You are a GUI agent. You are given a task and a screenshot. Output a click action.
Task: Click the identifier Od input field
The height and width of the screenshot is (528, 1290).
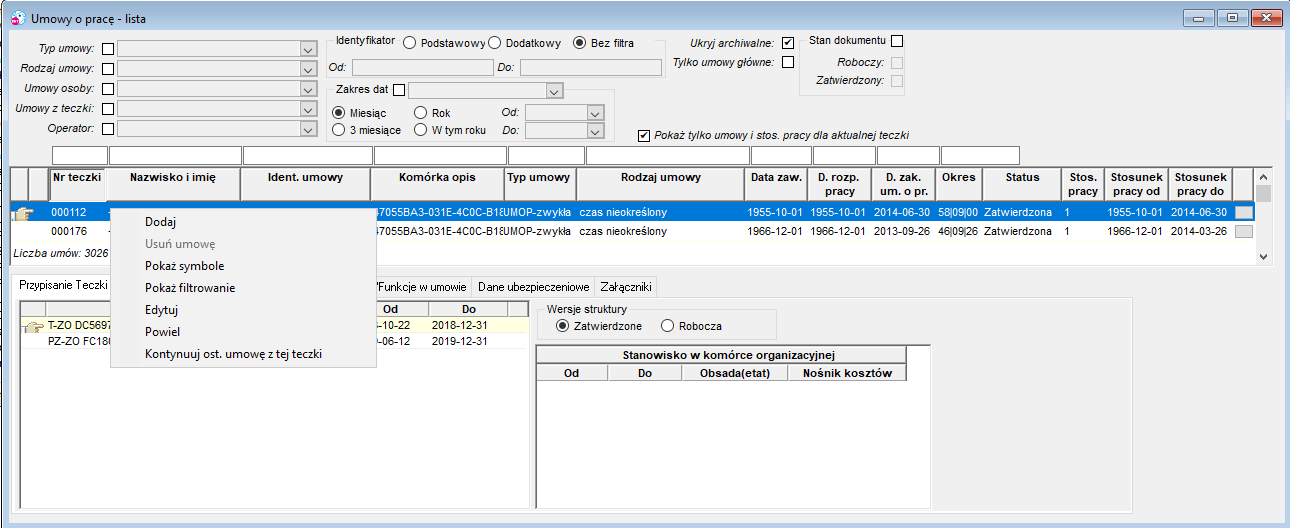(422, 68)
